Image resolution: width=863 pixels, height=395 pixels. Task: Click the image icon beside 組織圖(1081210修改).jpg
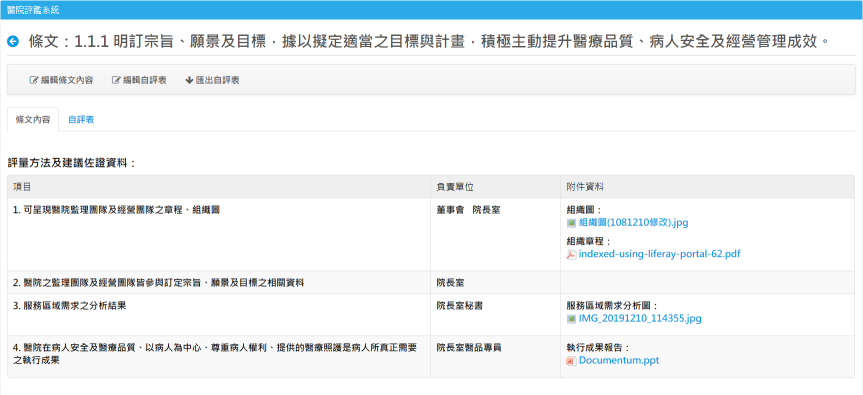click(571, 223)
